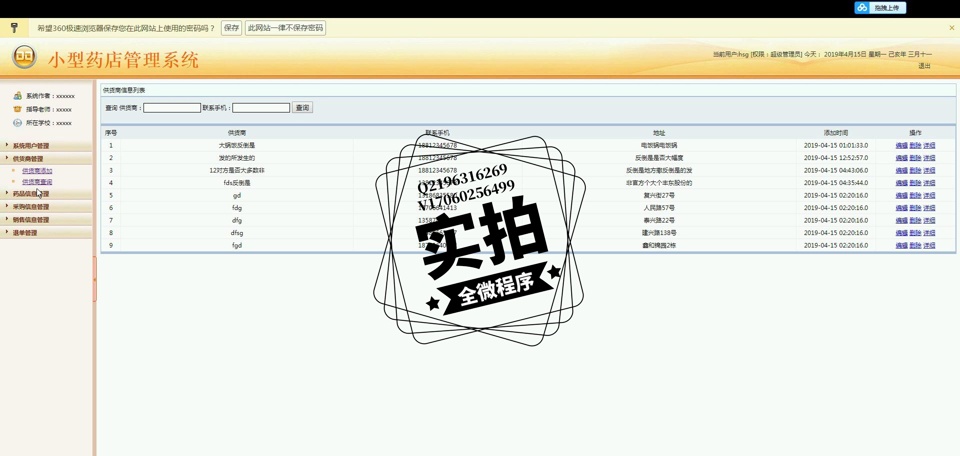Click the key icon in password bar
The width and height of the screenshot is (960, 456).
click(14, 28)
